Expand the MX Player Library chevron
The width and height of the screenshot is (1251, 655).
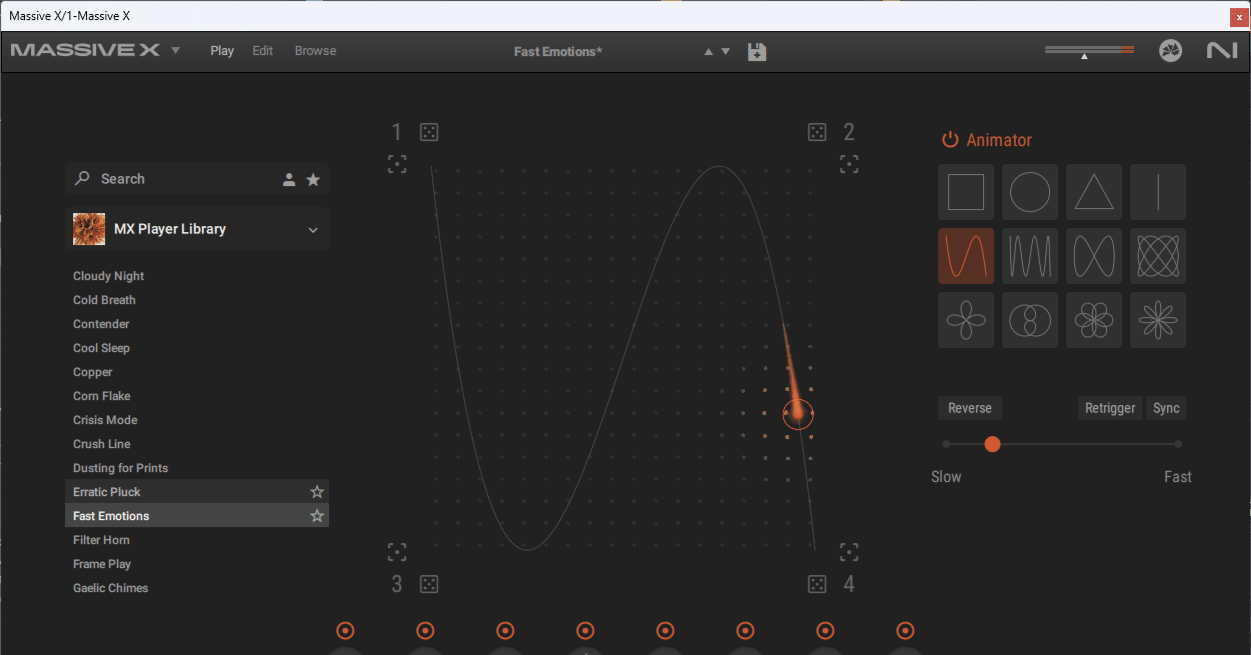tap(313, 230)
